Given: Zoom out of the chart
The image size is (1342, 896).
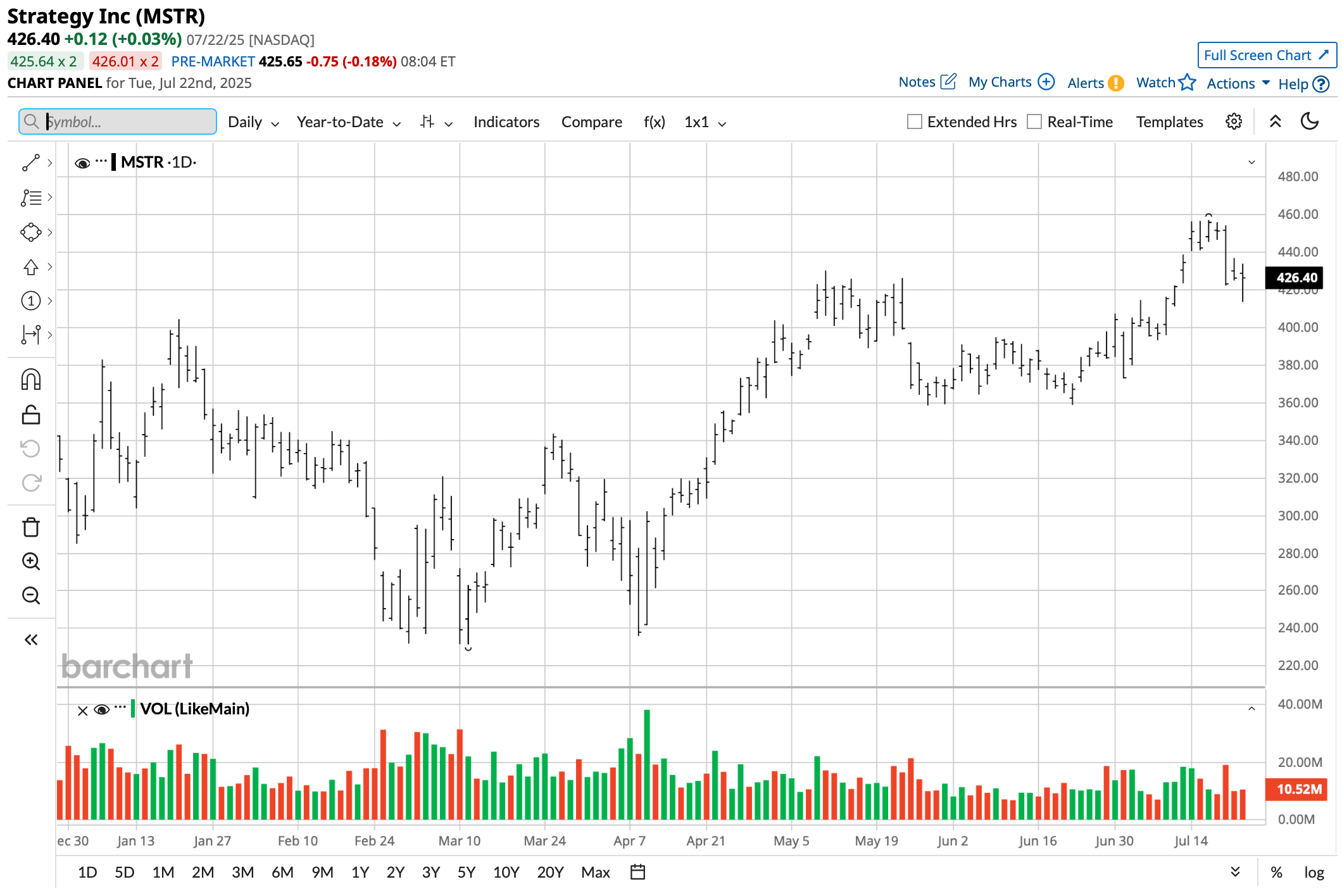Looking at the screenshot, I should pos(31,595).
